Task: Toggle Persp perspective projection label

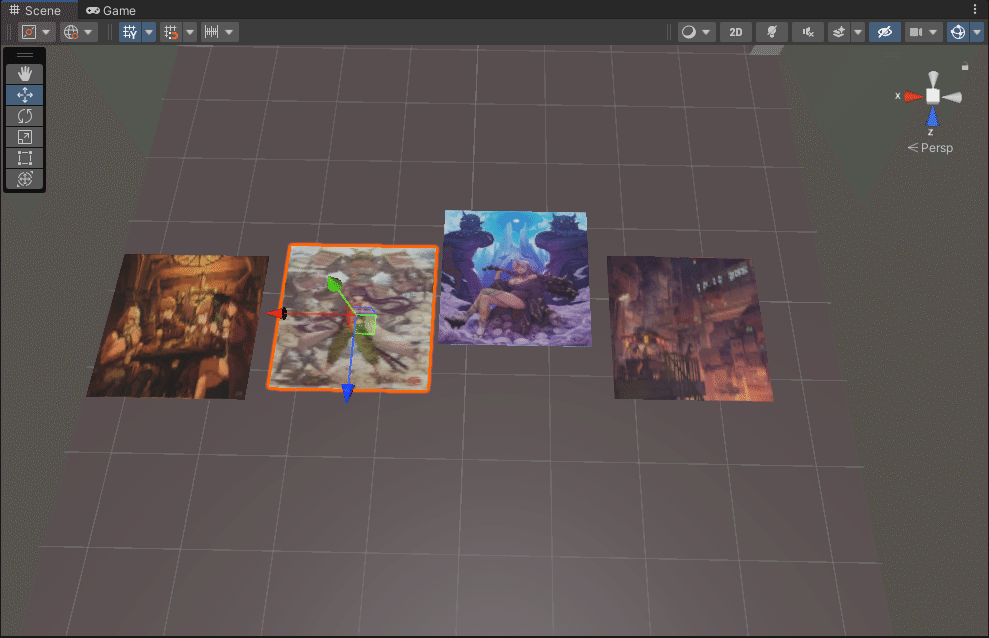Action: (930, 148)
